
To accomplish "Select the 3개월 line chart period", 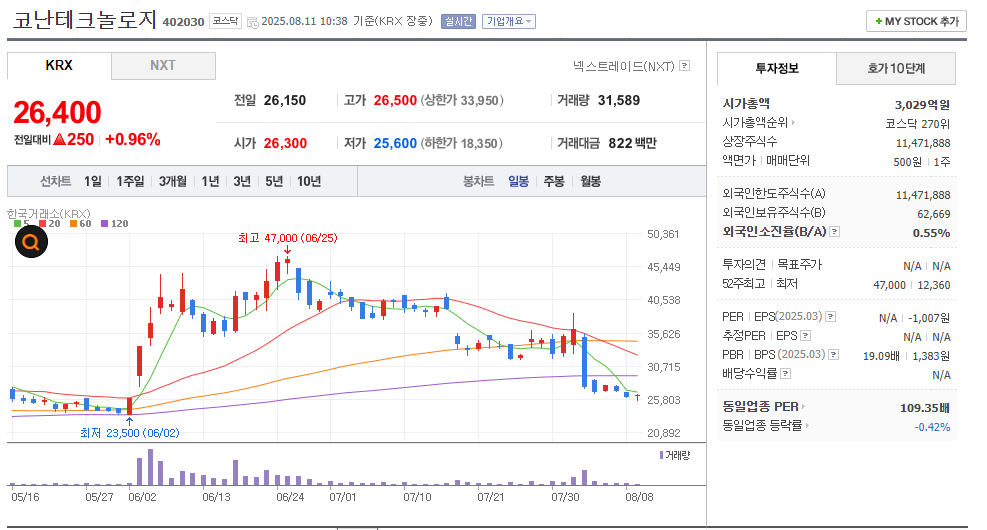I will pos(172,181).
